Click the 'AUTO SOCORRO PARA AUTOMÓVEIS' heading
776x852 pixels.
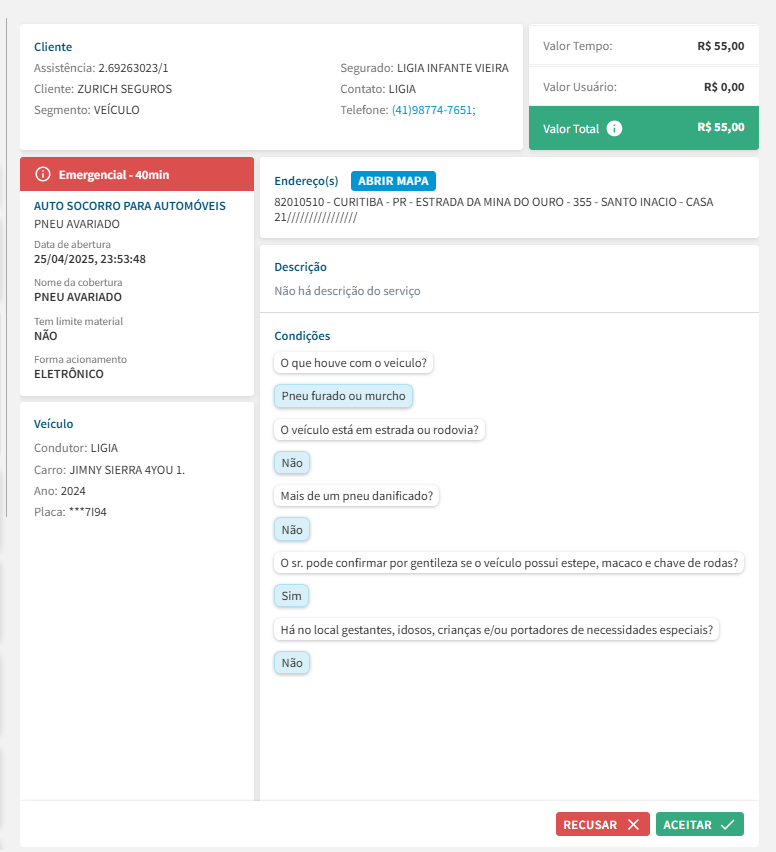pos(130,206)
